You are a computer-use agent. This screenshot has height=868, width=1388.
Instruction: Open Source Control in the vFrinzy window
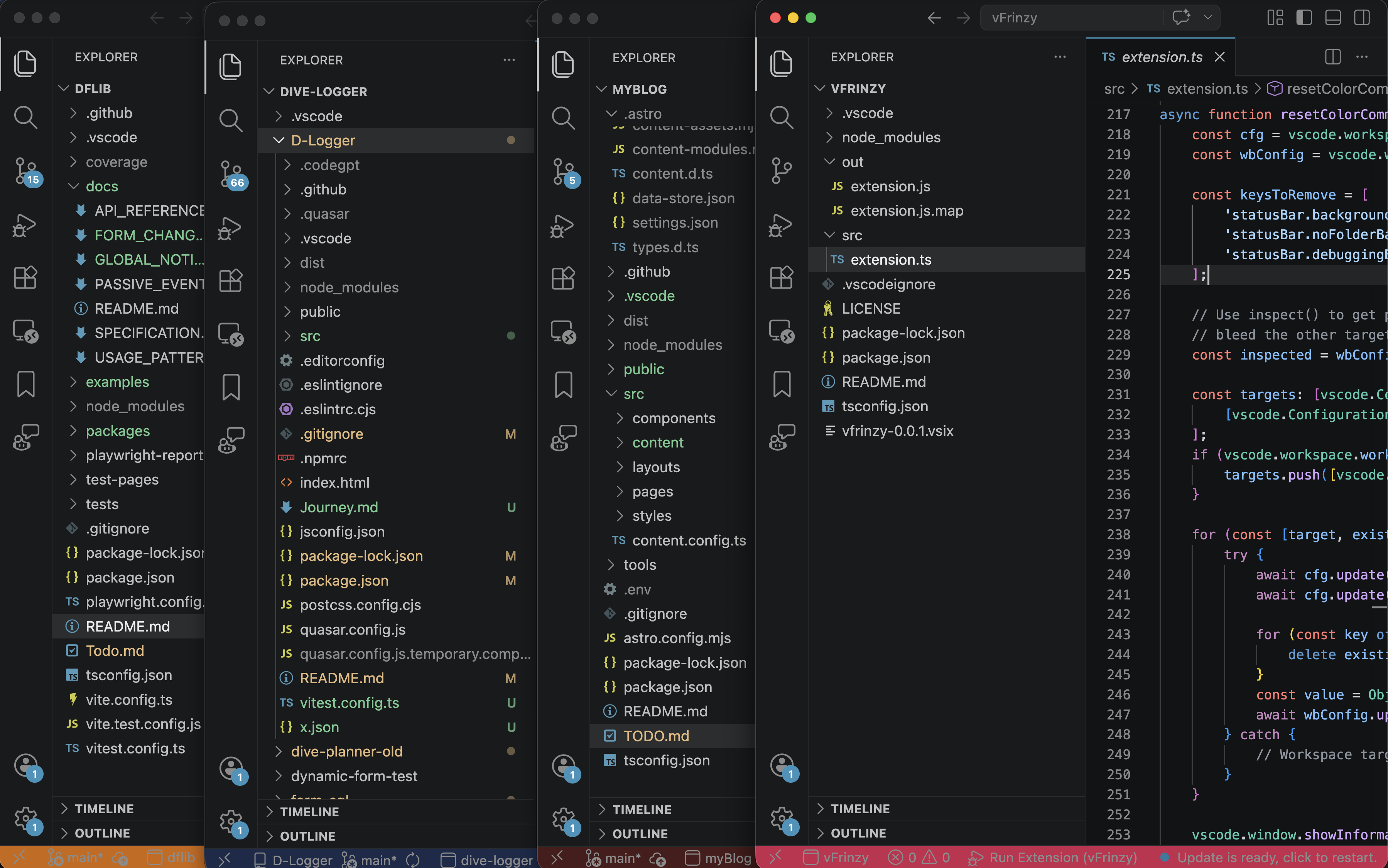(781, 171)
